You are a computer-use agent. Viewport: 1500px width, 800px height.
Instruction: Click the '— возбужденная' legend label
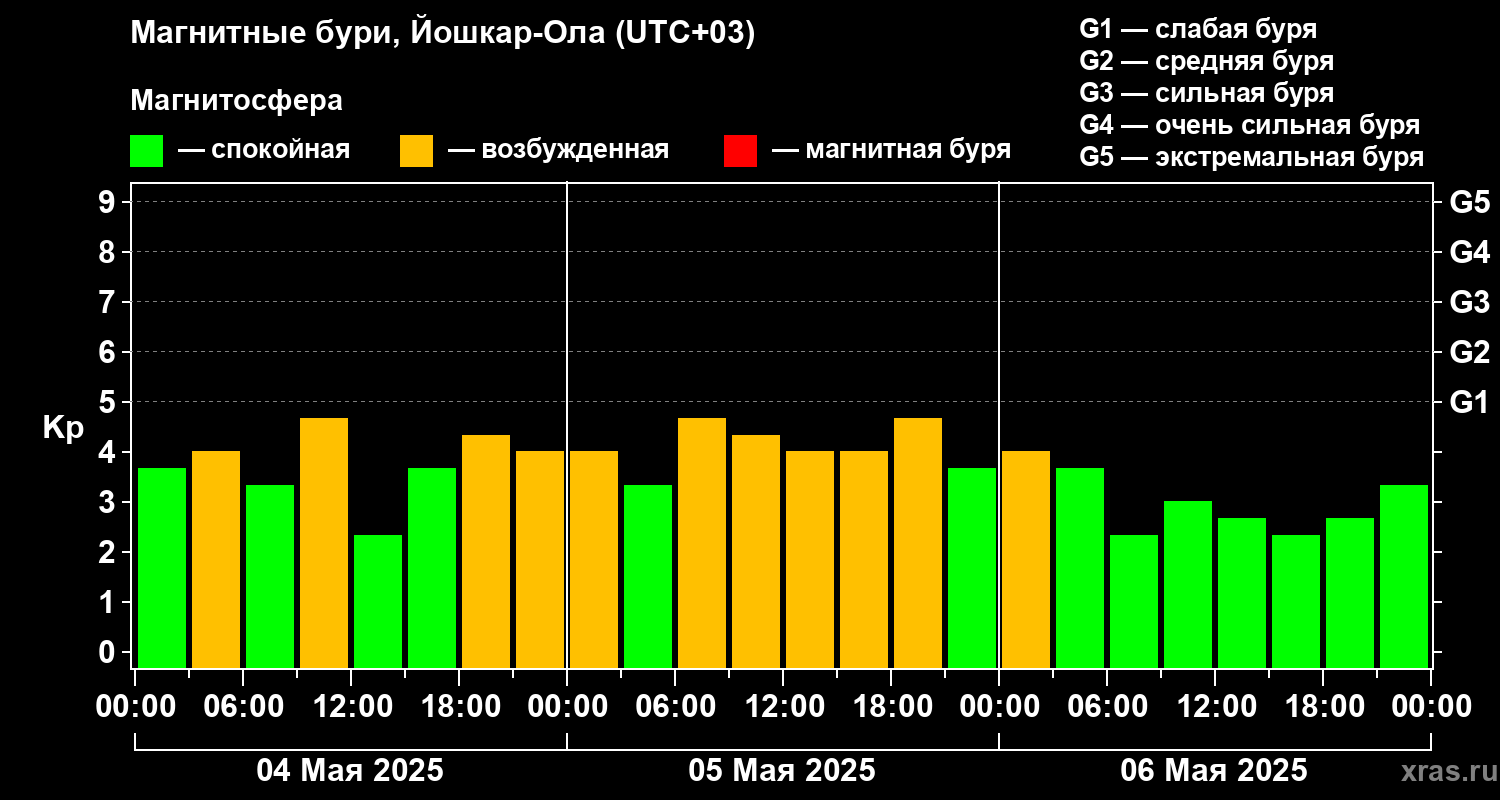[559, 150]
